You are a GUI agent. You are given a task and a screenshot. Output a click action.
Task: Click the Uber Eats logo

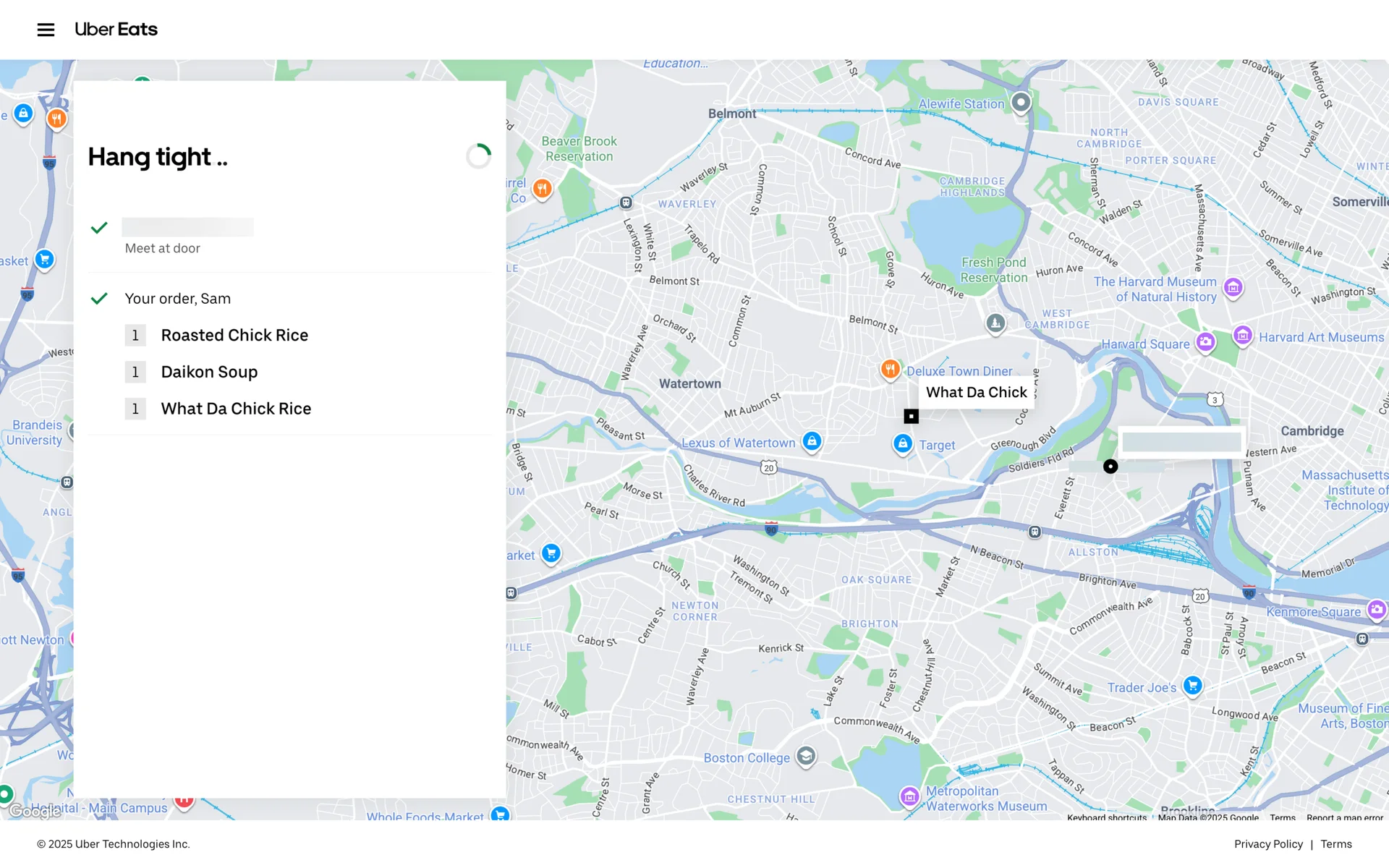click(x=116, y=30)
